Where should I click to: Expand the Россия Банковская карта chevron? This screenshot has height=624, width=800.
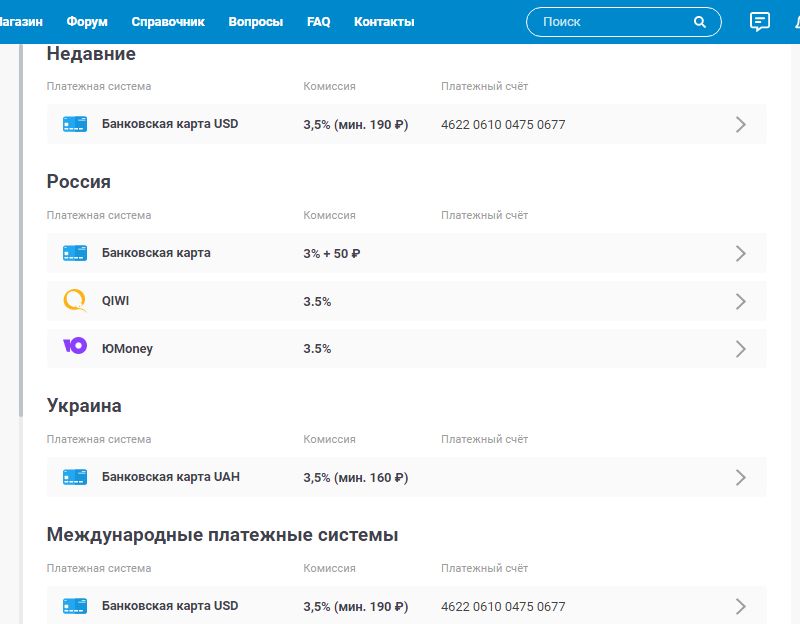tap(741, 253)
